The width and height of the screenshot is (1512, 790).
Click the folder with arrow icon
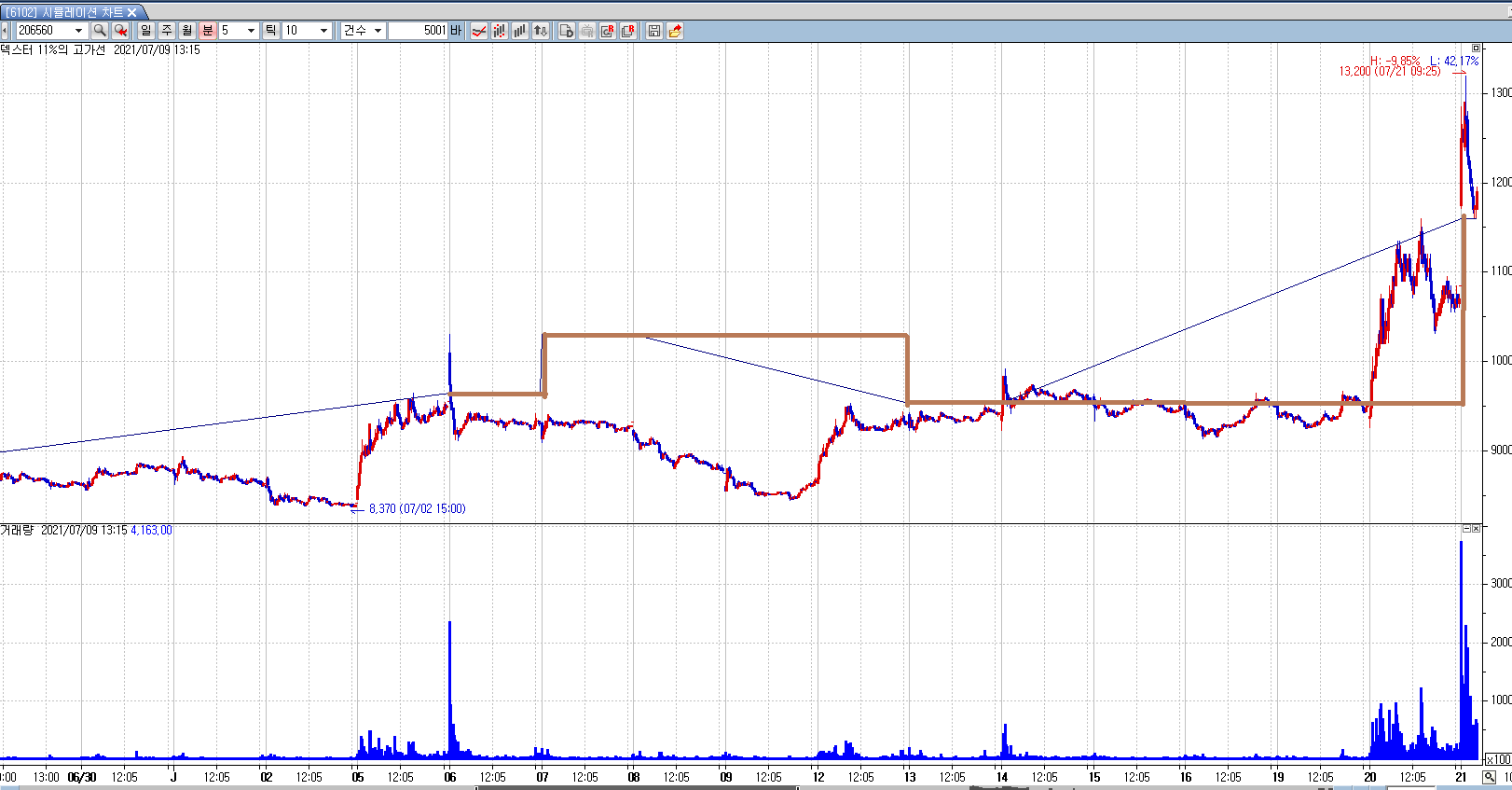[x=675, y=31]
